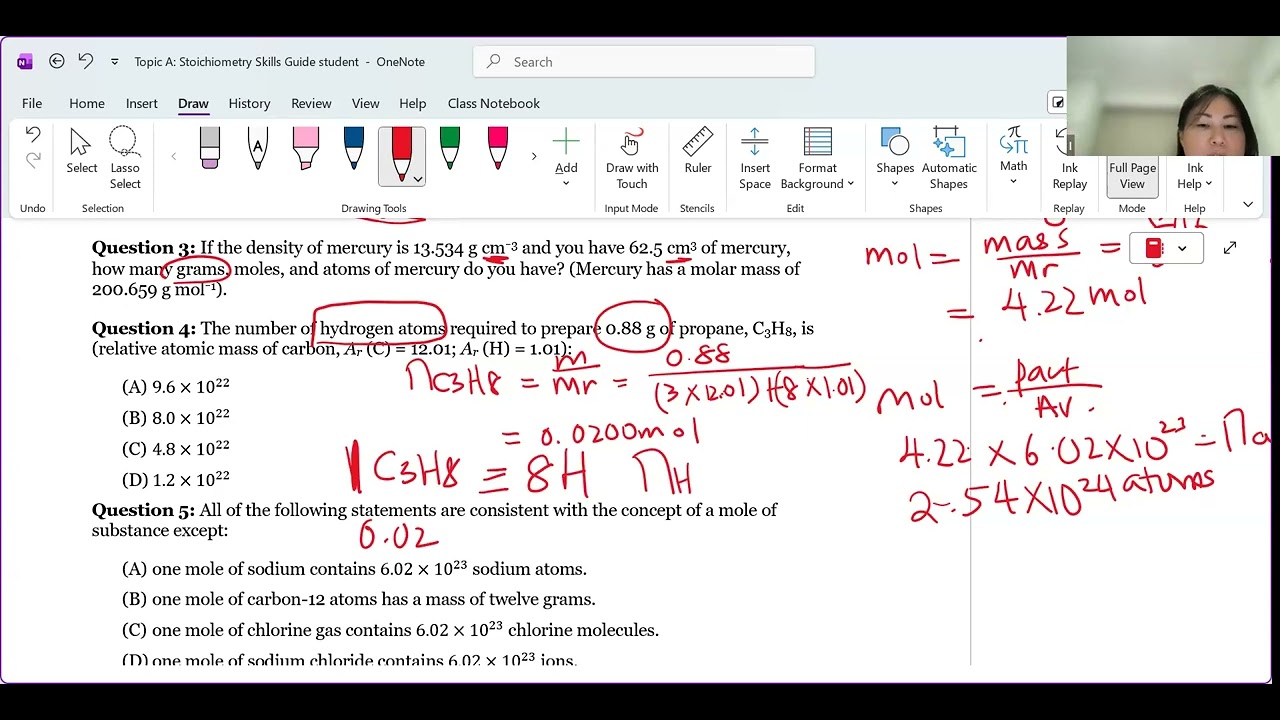Open the View tab
Viewport: 1280px width, 720px height.
365,103
